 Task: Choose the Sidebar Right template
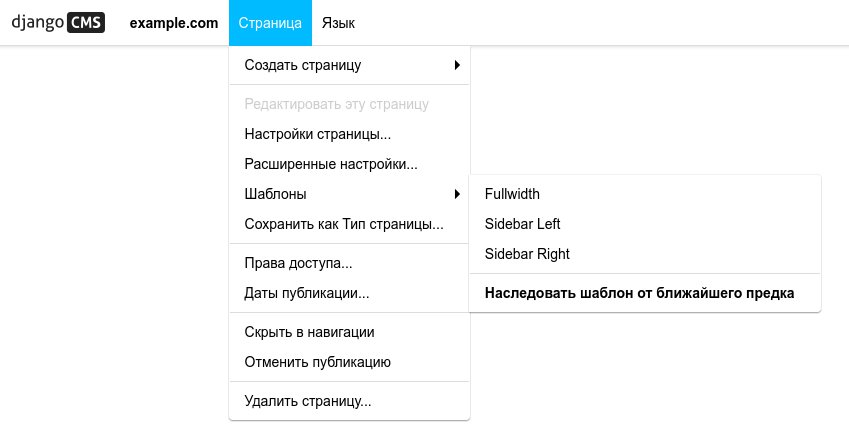coord(645,254)
